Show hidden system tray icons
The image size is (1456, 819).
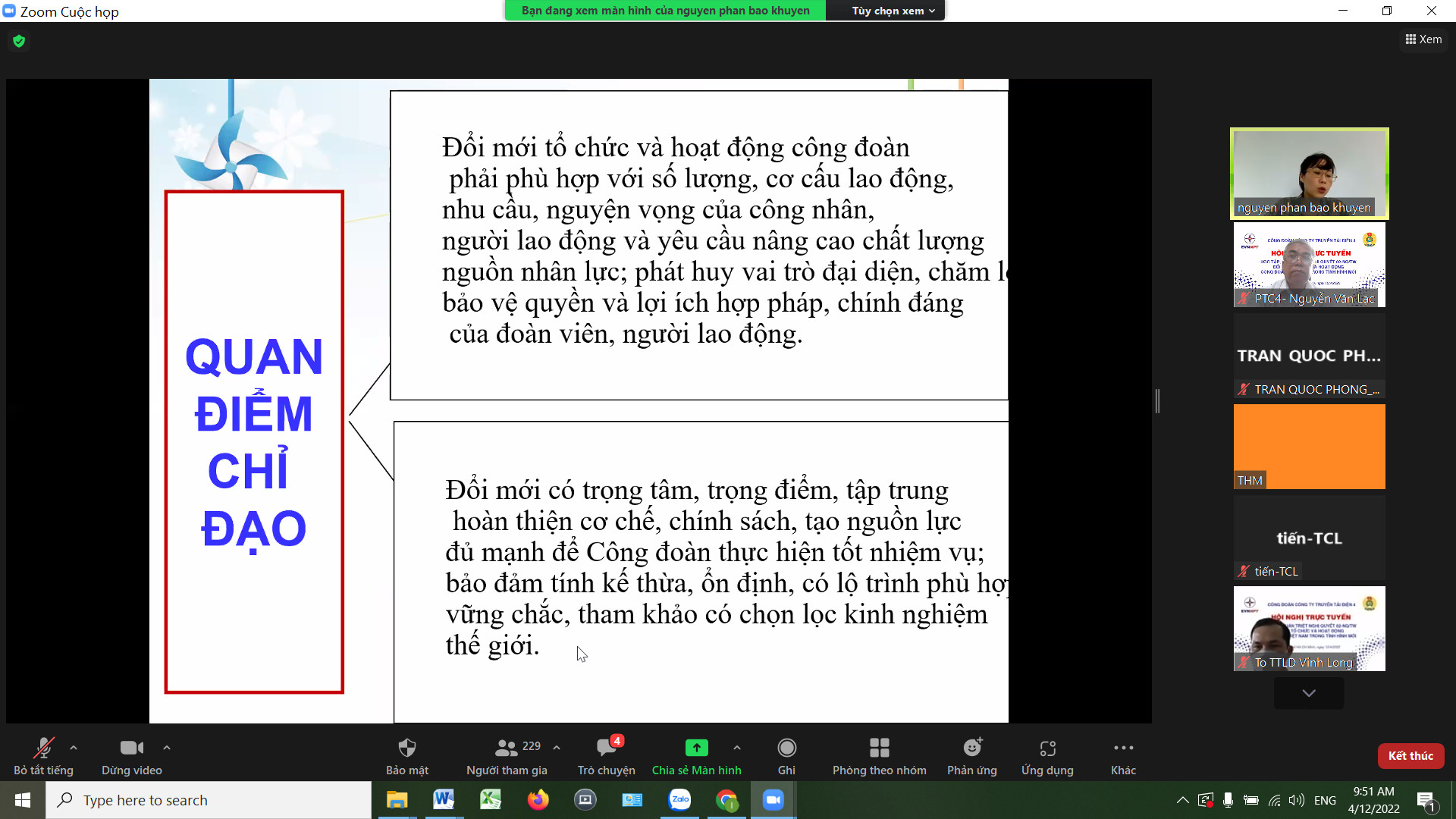pyautogui.click(x=1182, y=800)
